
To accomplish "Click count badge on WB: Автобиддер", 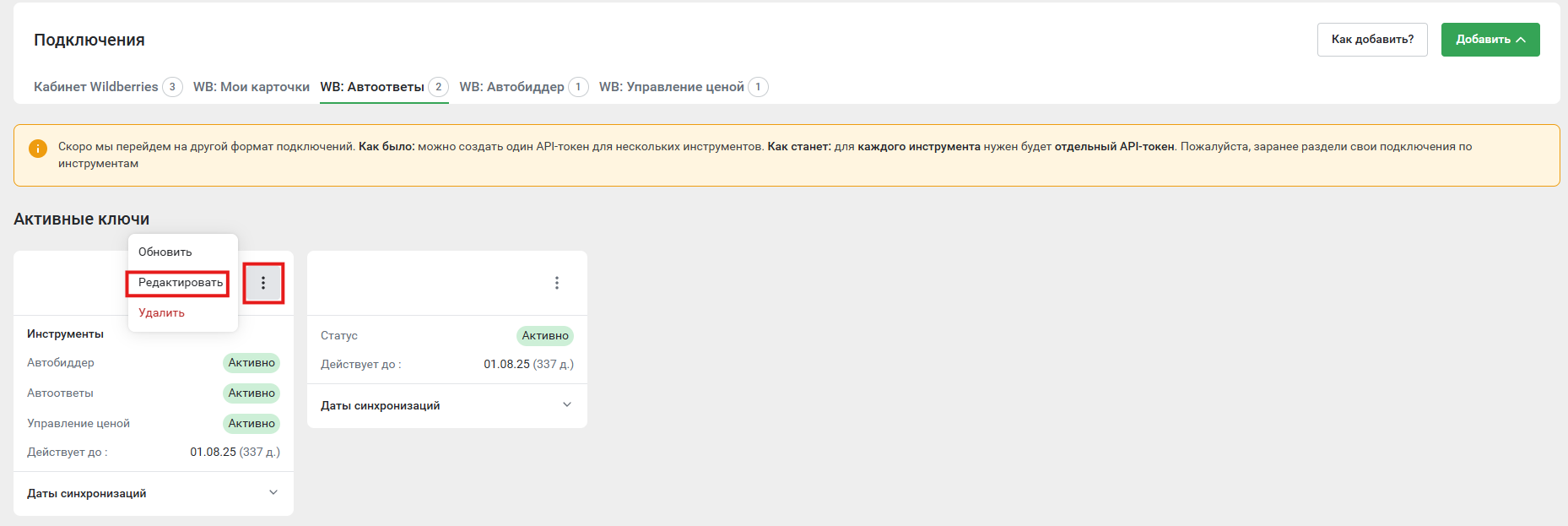I will click(x=578, y=87).
